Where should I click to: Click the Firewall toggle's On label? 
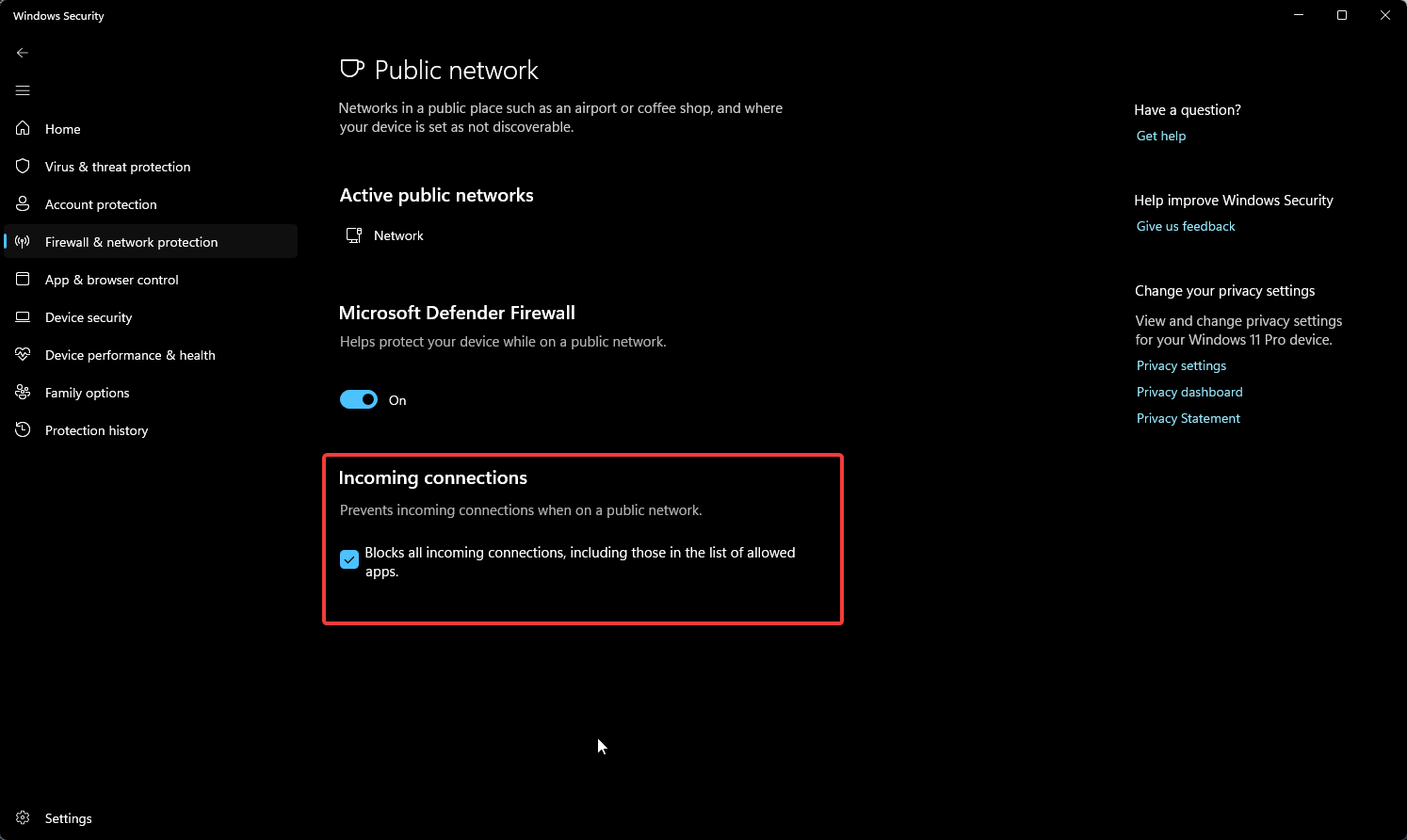397,400
